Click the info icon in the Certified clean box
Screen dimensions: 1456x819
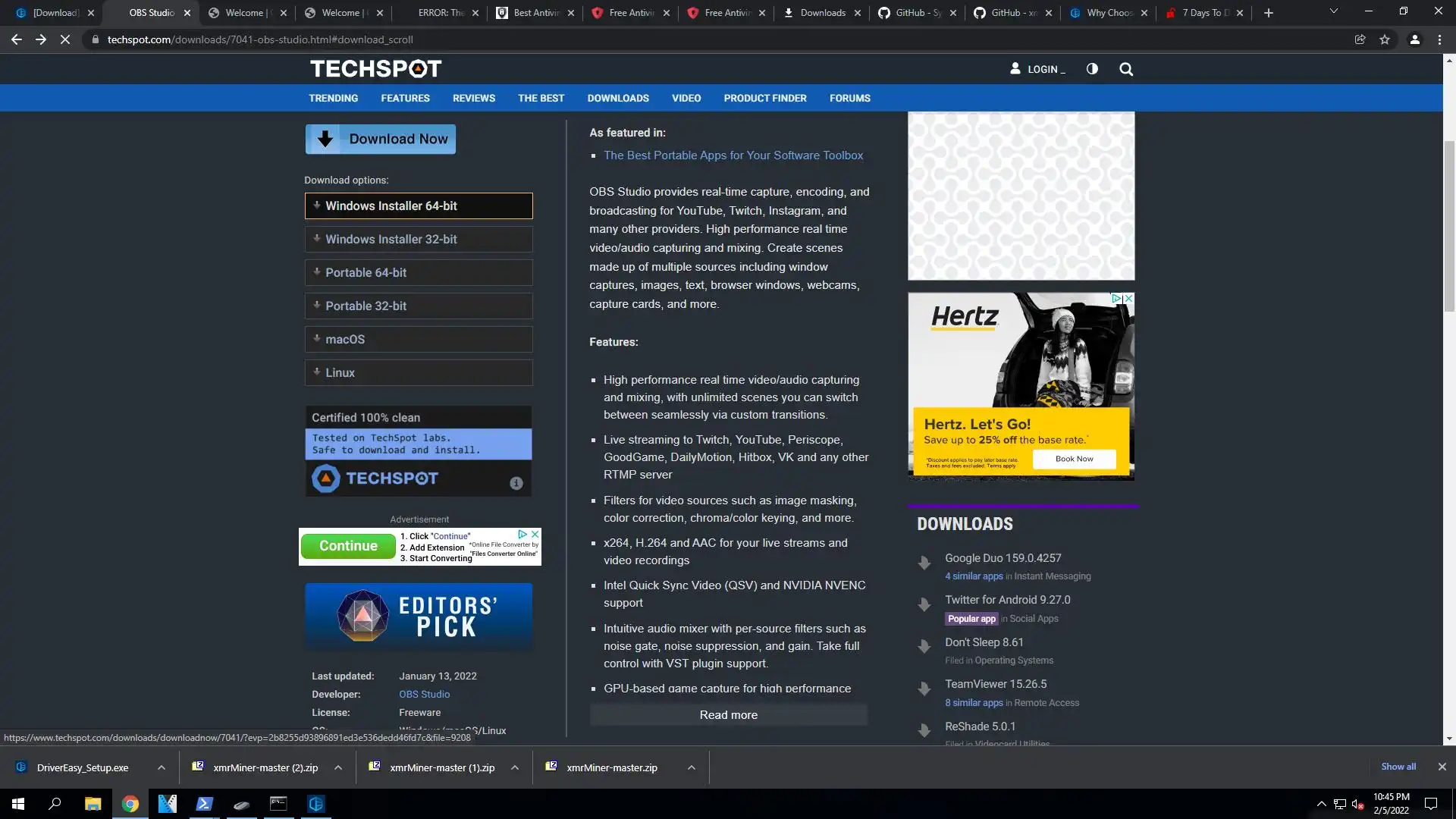(516, 483)
